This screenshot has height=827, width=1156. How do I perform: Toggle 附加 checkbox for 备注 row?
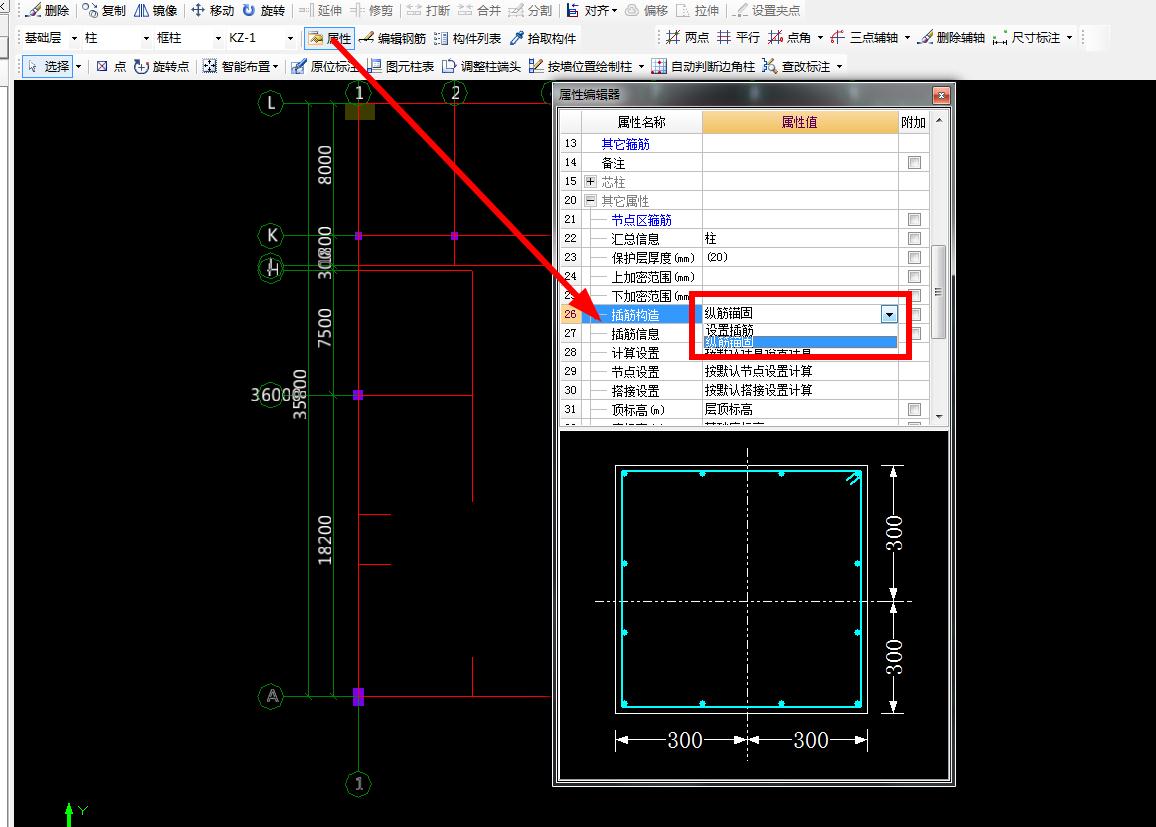pos(914,162)
